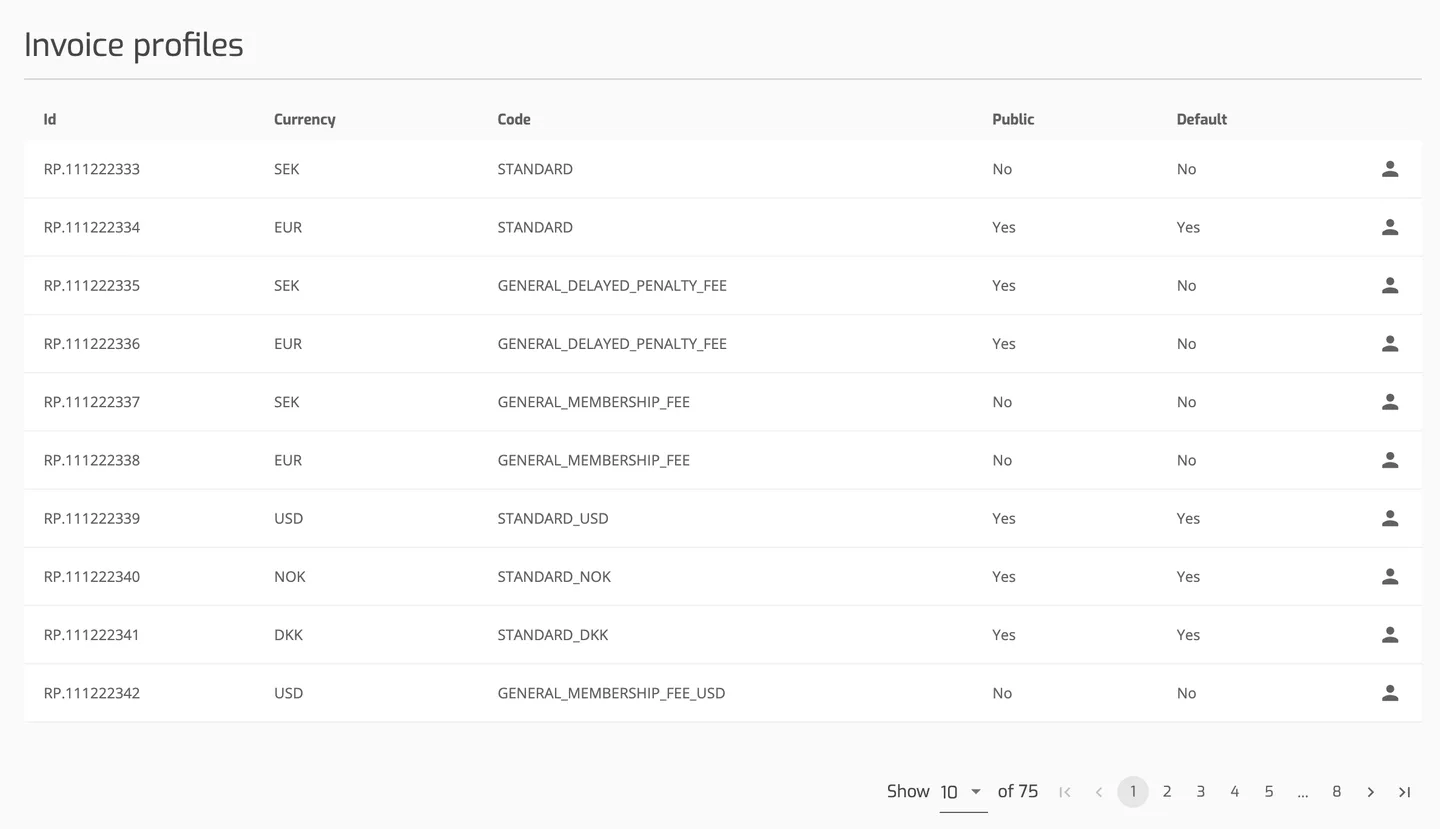The width and height of the screenshot is (1440, 829).
Task: Click person icon for STANDARD_NOK profile
Action: point(1389,576)
